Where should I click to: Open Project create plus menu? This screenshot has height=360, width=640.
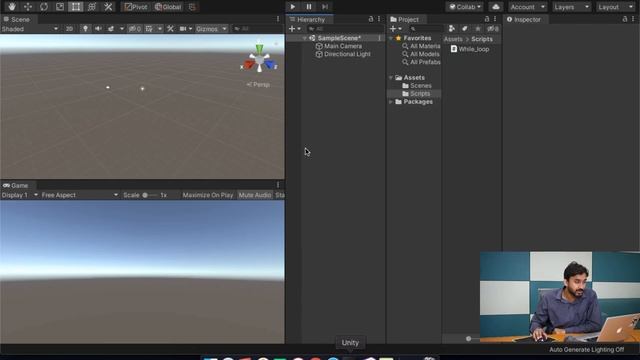[x=396, y=29]
